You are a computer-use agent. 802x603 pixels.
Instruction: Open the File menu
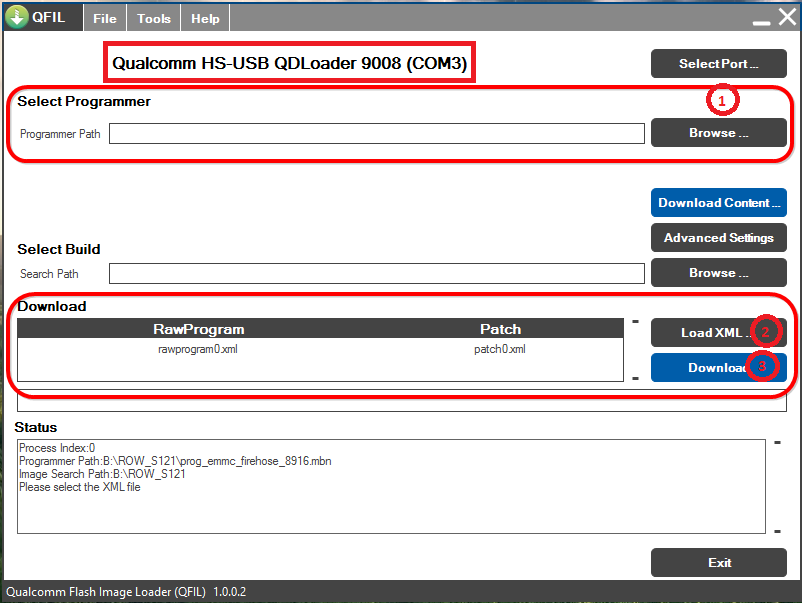(x=105, y=18)
